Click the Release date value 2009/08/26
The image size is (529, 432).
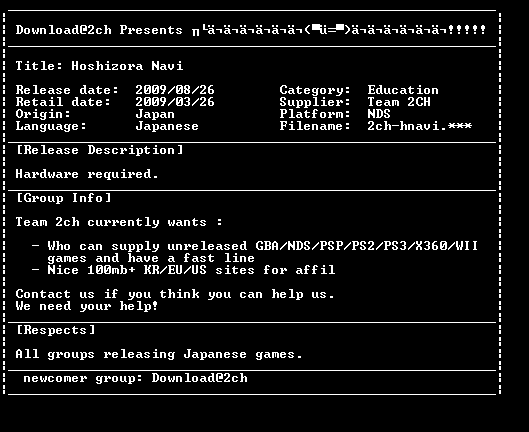tap(175, 90)
